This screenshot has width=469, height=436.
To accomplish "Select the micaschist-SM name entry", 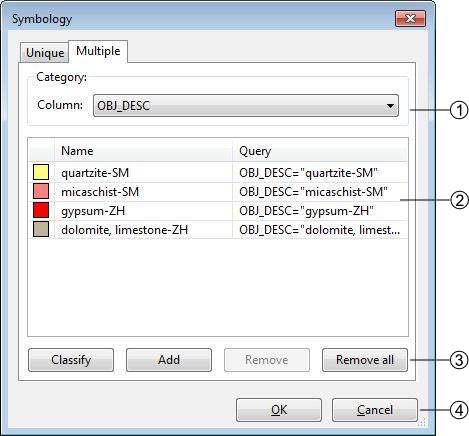I will 100,192.
